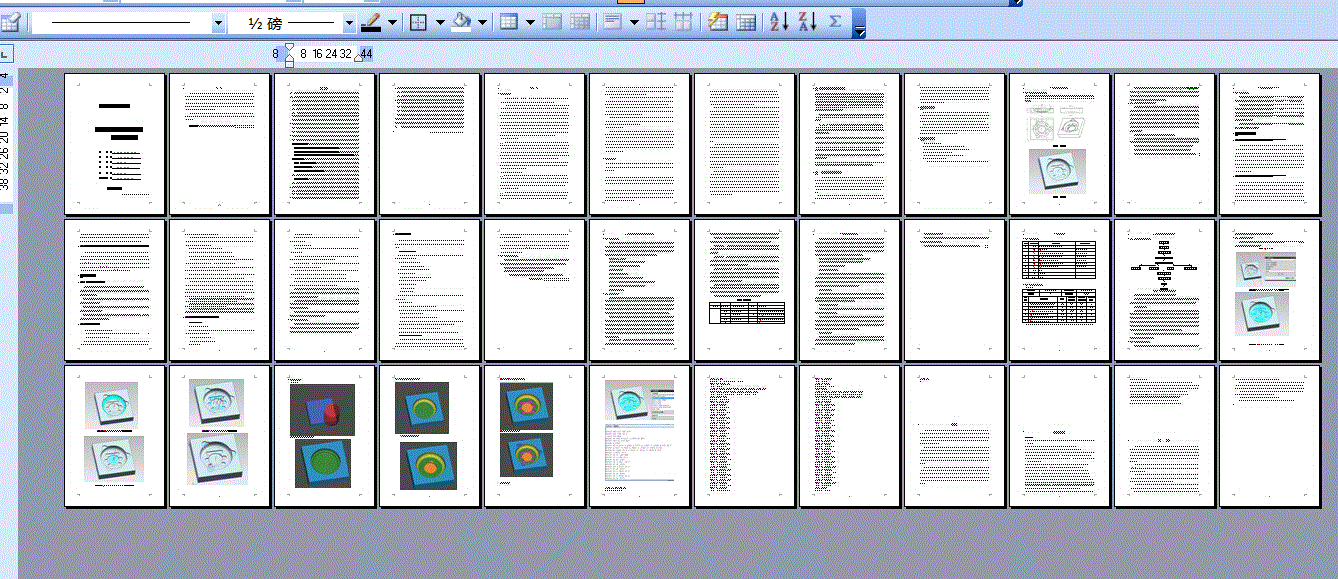
Task: Open the cell alignment dropdown arrow
Action: tap(635, 22)
